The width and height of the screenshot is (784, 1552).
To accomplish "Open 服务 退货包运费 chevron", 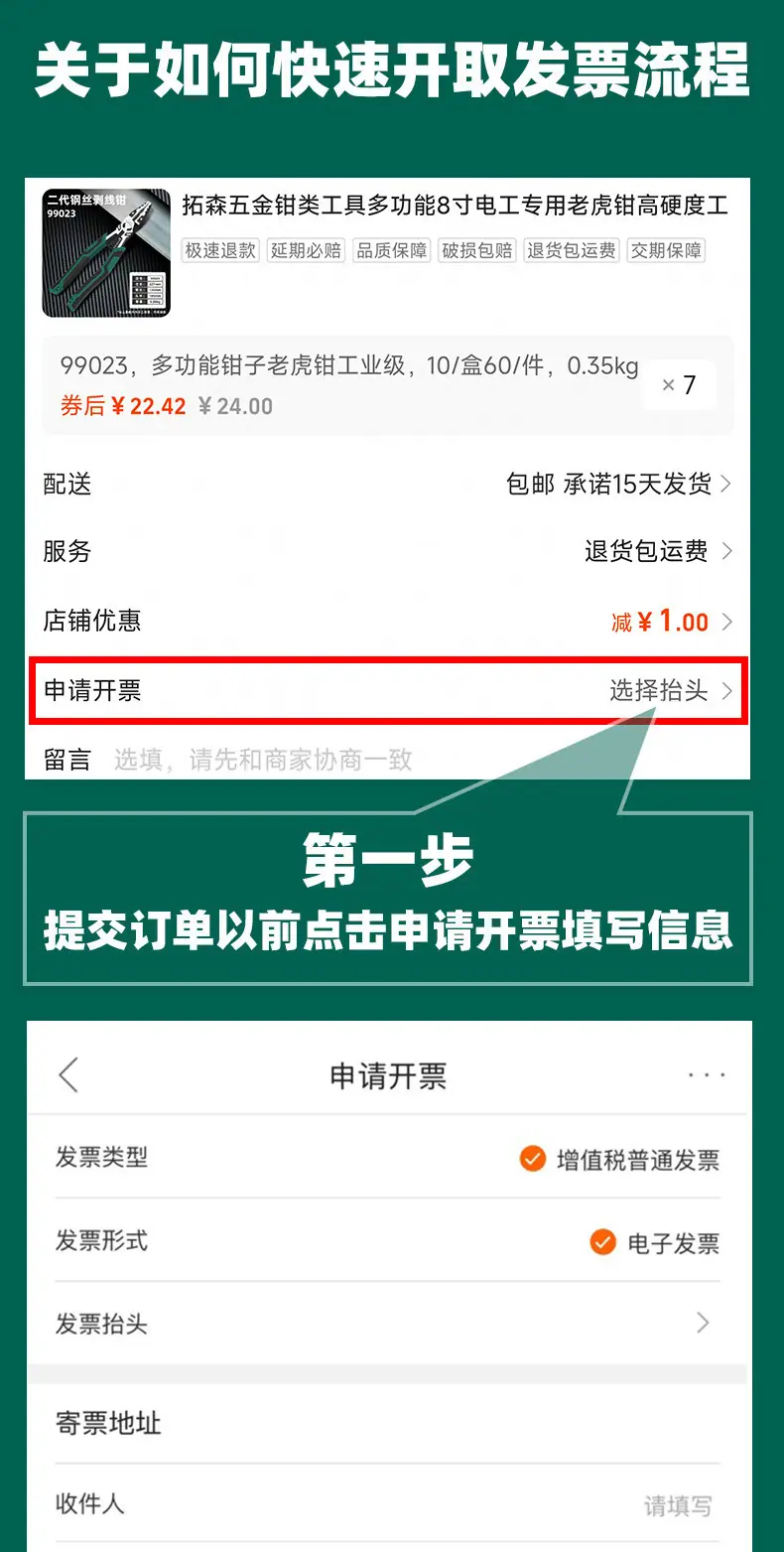I will point(725,551).
